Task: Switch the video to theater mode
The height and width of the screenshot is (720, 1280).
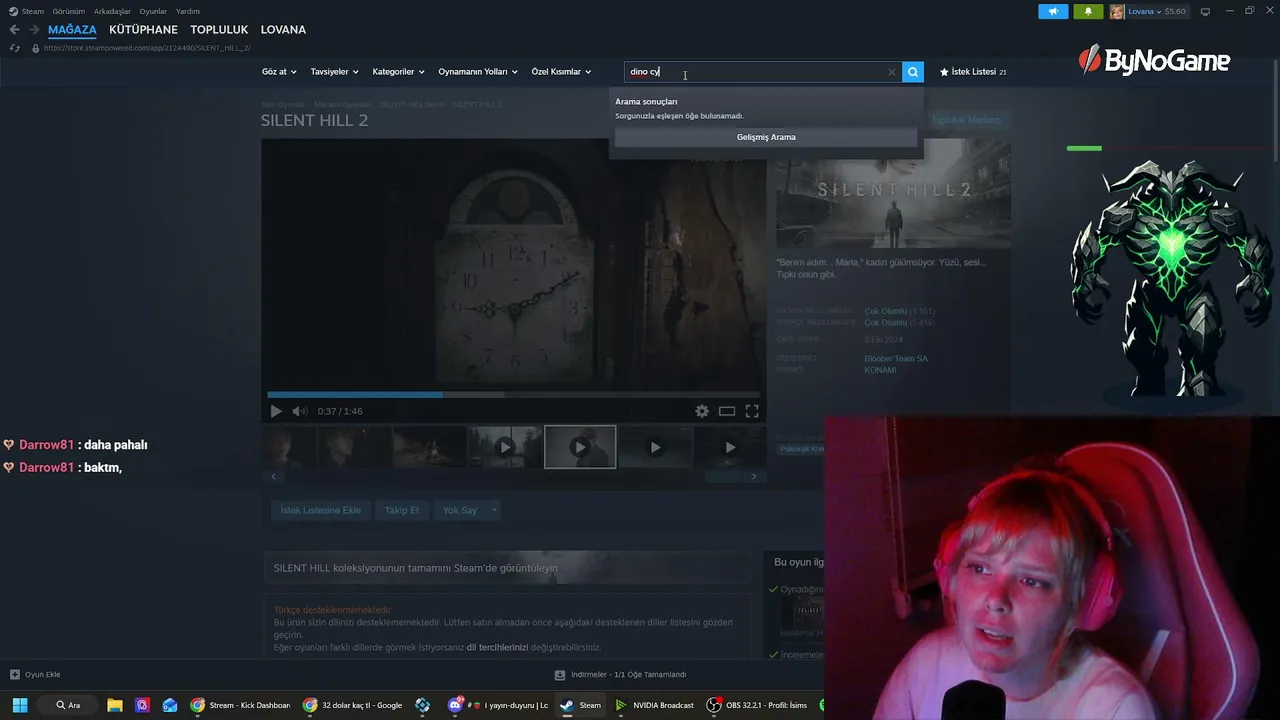Action: point(727,411)
